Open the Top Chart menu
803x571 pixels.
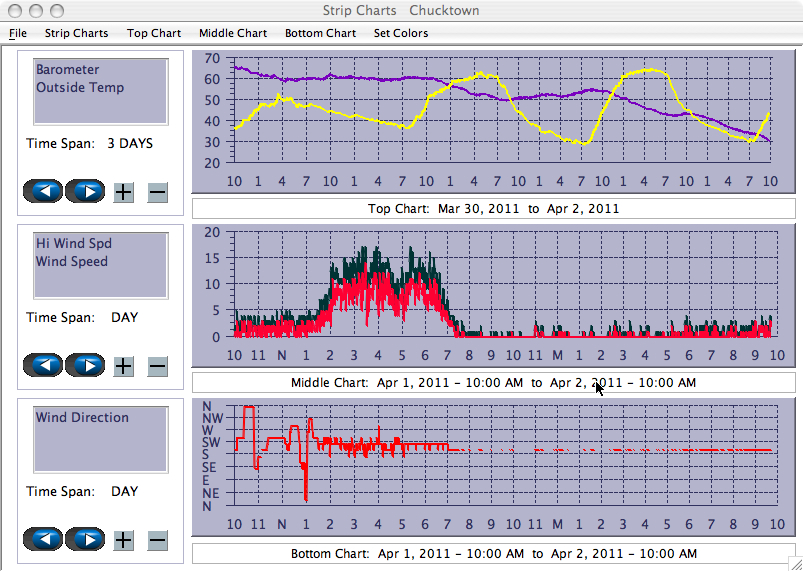[x=154, y=33]
